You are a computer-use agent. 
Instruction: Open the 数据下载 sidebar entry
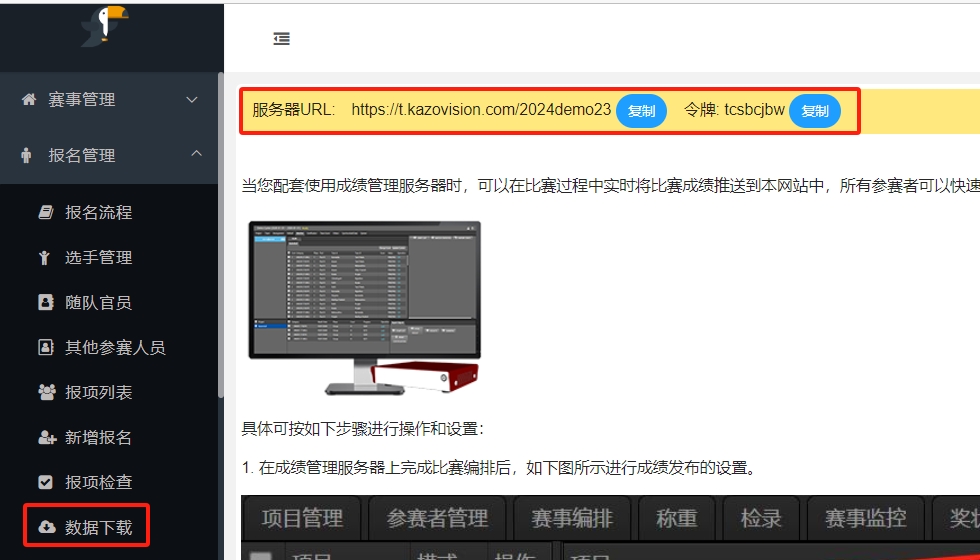(98, 527)
